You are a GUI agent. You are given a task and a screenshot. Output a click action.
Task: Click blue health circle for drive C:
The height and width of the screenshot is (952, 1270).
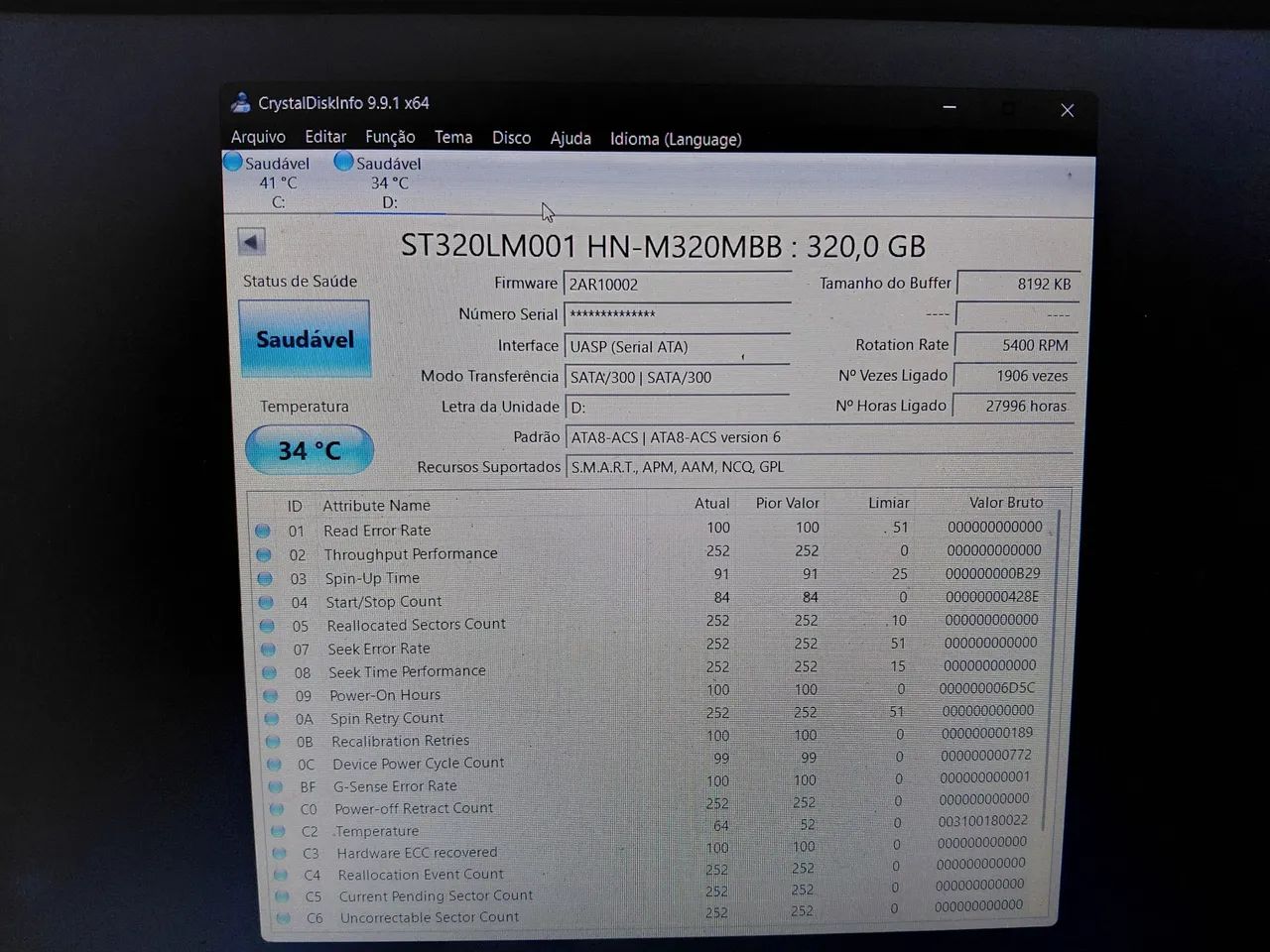click(233, 162)
